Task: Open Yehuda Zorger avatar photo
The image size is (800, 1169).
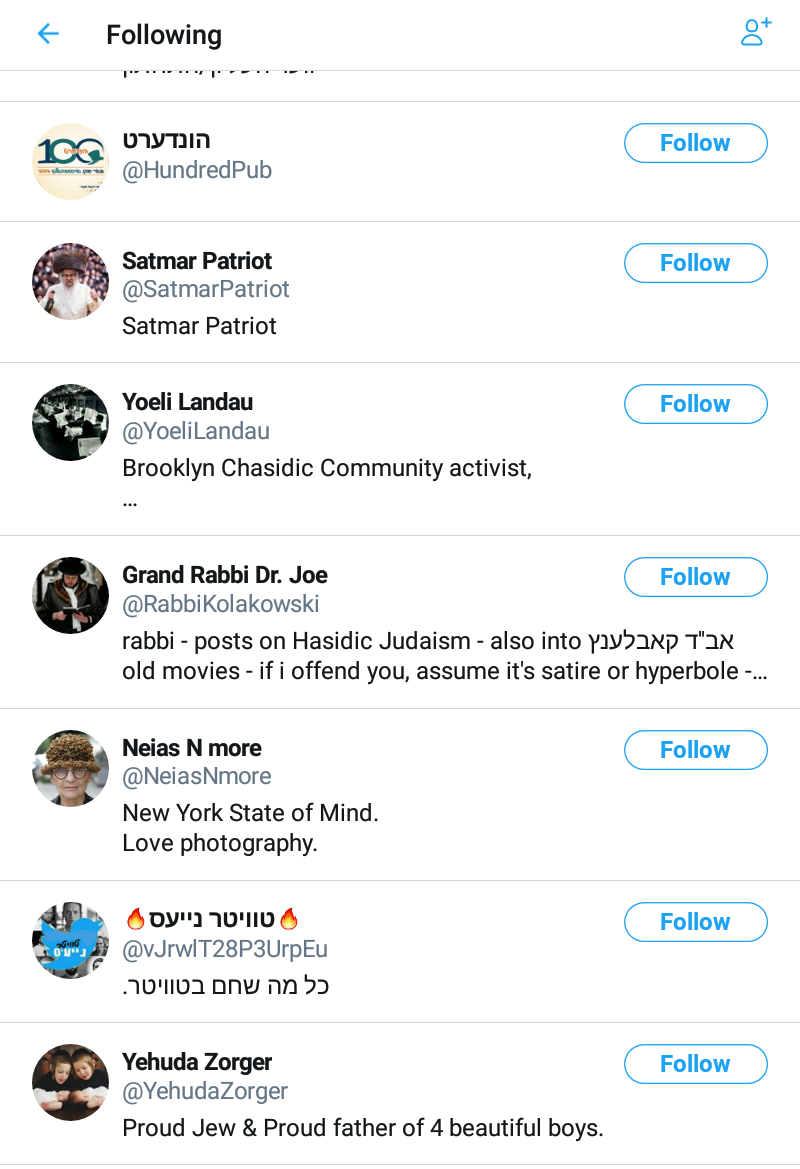Action: 70,1083
